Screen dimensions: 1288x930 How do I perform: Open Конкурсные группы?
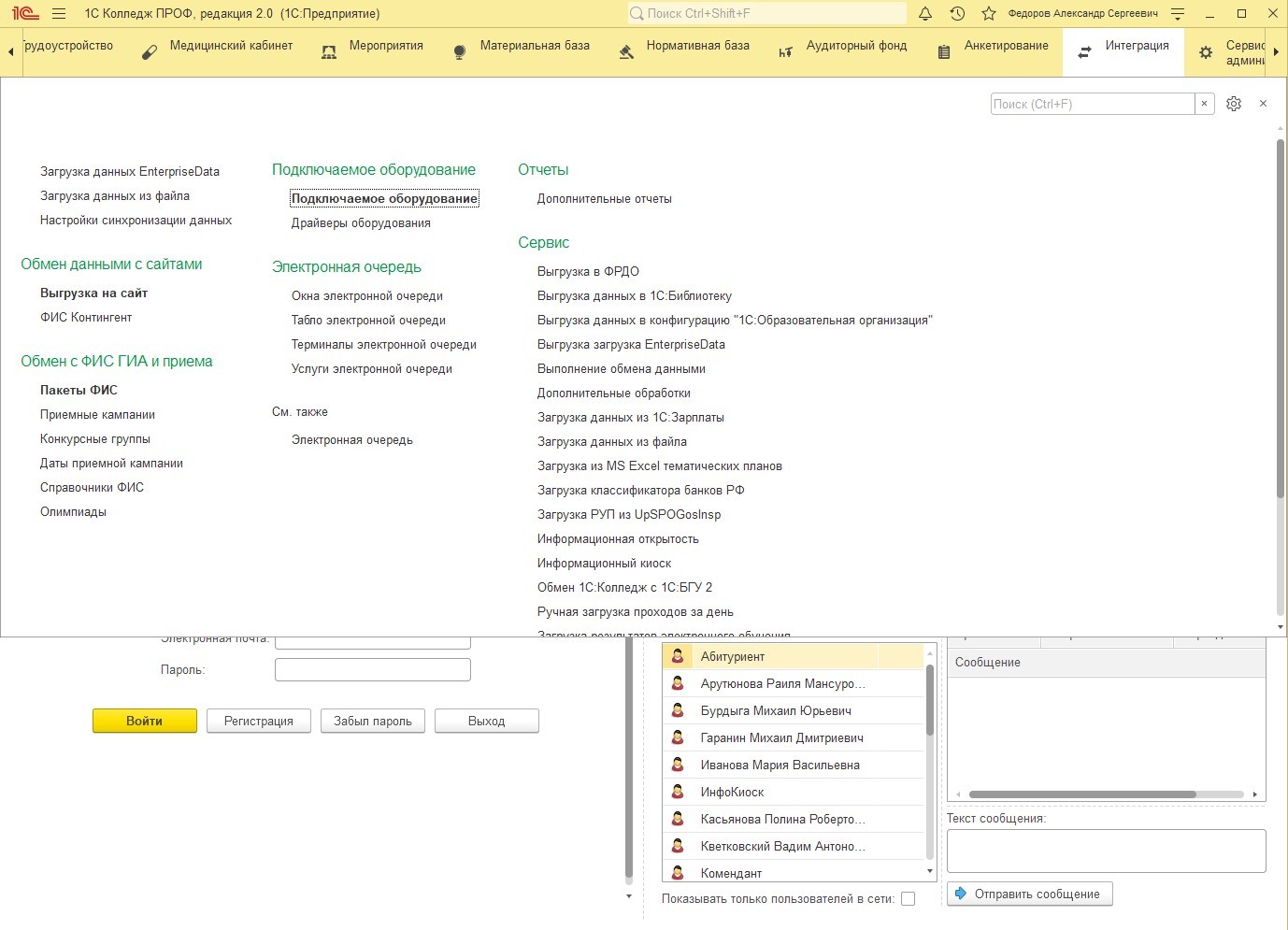click(95, 438)
